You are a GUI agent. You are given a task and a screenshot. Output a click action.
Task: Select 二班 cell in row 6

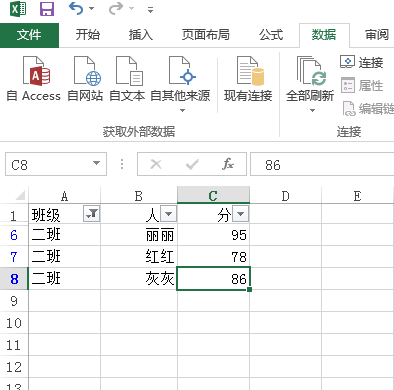(64, 235)
